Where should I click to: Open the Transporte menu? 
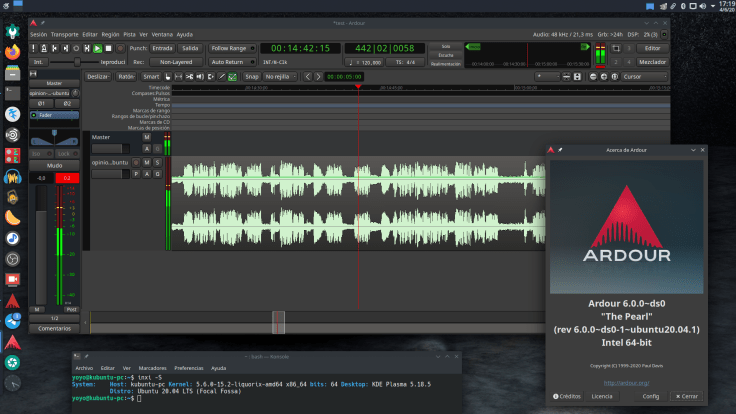[65, 33]
